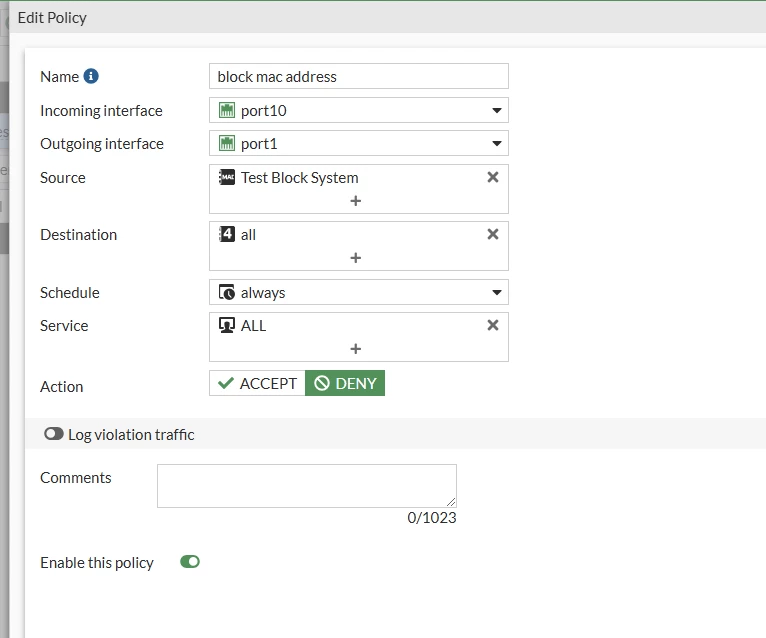Click the Destination label
Image resolution: width=766 pixels, height=638 pixels.
coord(79,235)
